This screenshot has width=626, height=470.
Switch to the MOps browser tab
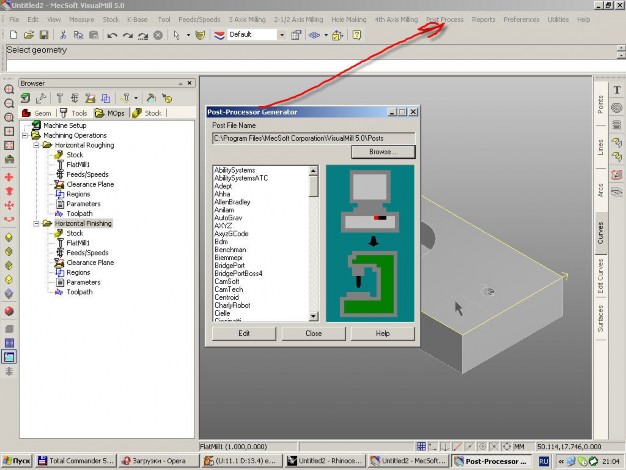pyautogui.click(x=111, y=113)
